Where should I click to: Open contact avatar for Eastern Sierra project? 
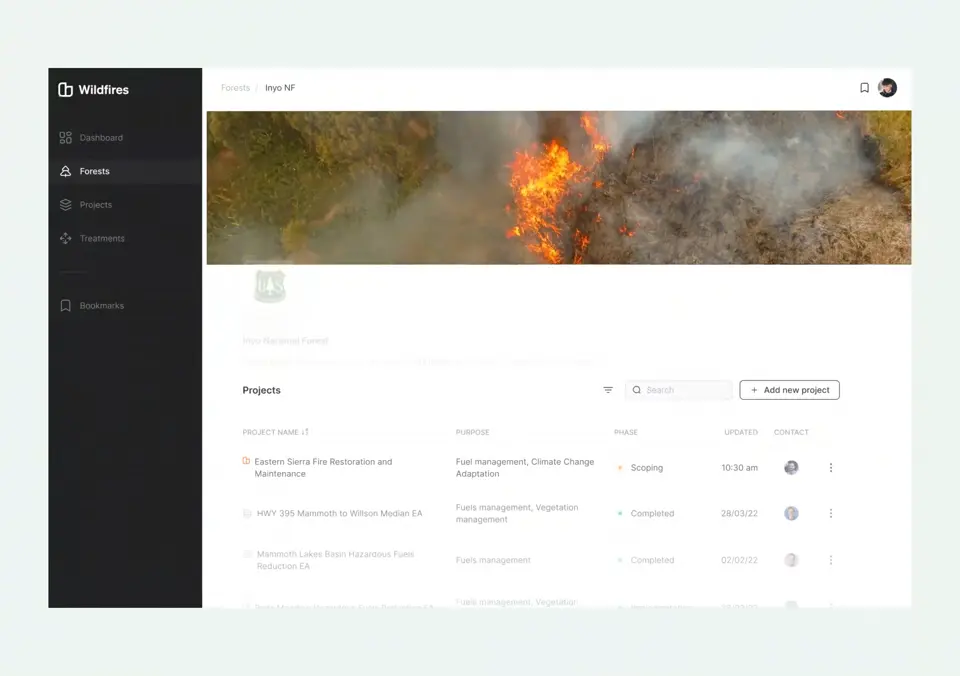791,468
